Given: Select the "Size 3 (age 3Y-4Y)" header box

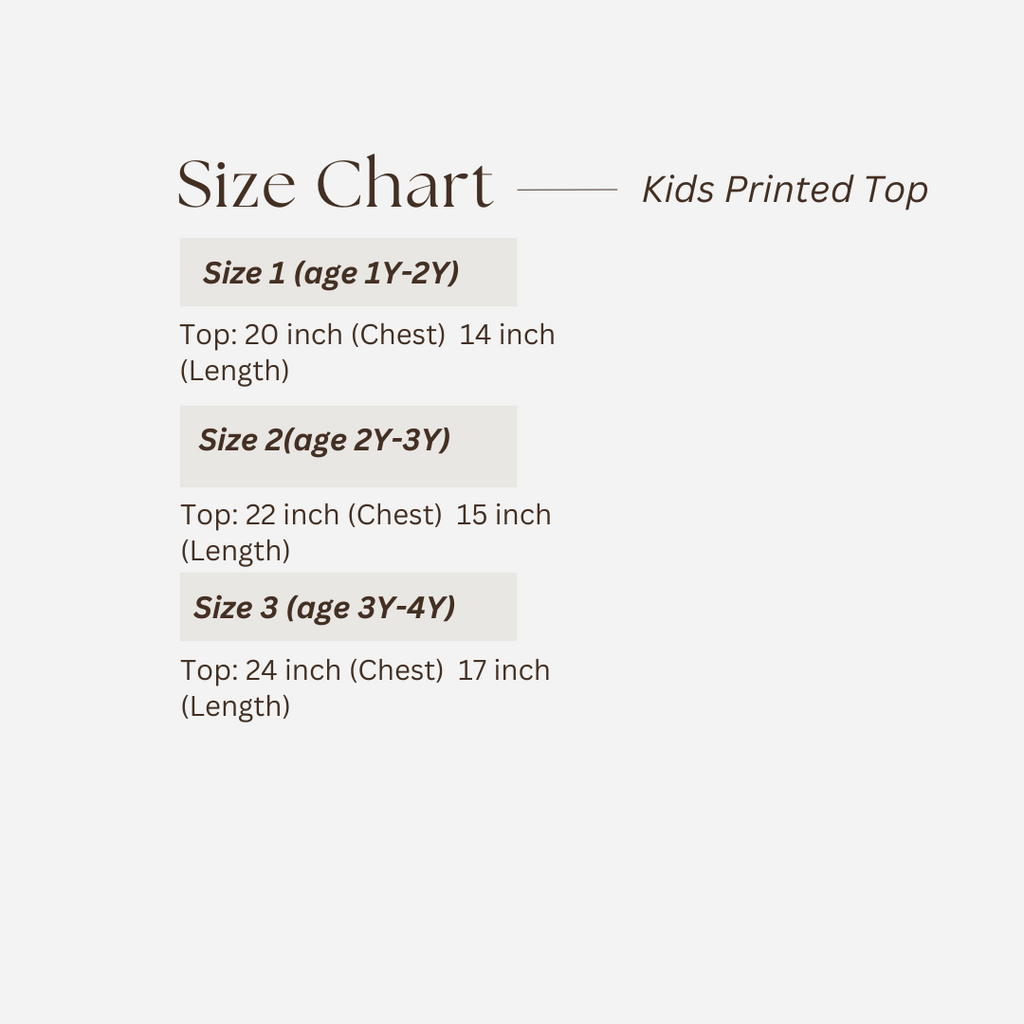Looking at the screenshot, I should click(348, 607).
